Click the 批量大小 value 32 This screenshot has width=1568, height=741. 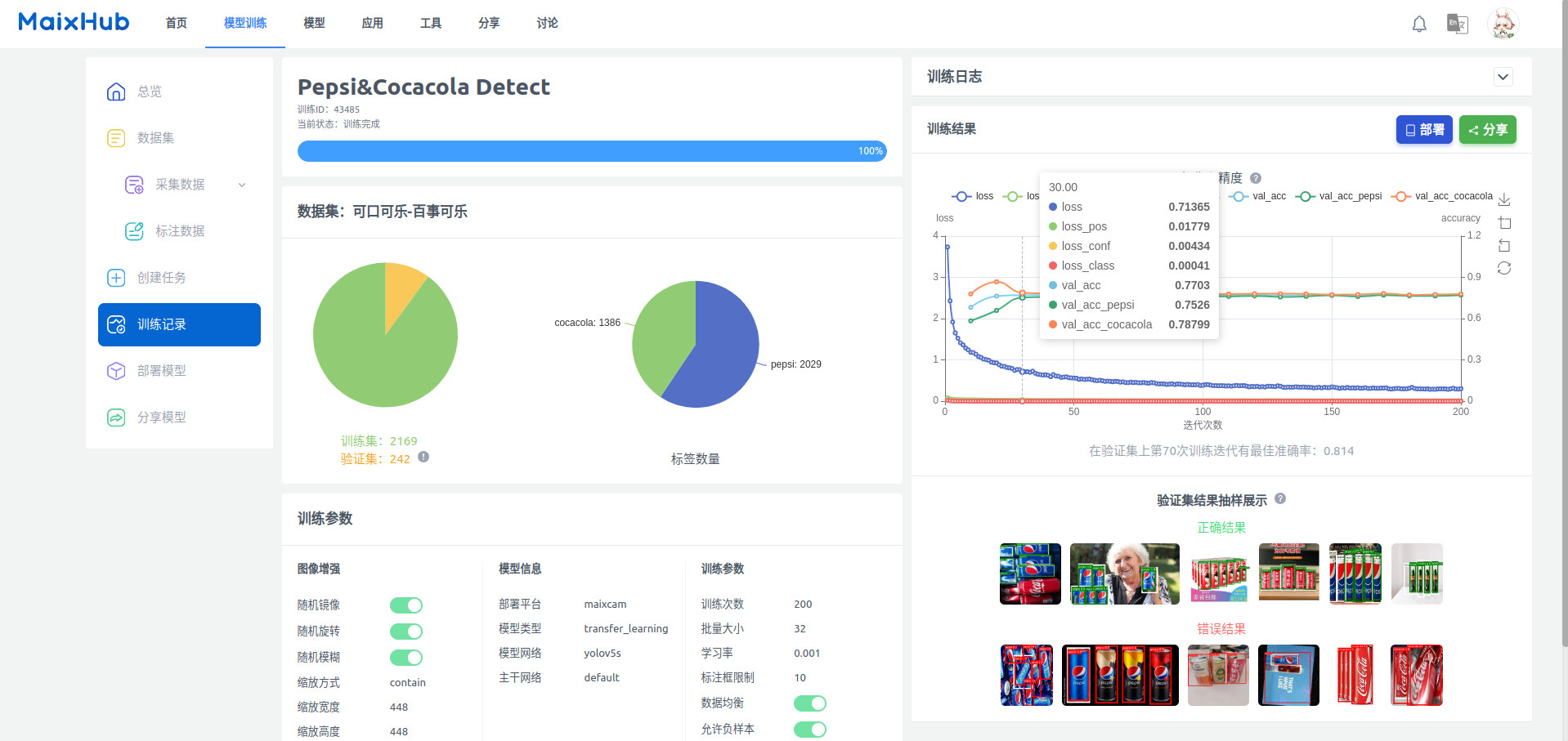(x=800, y=629)
